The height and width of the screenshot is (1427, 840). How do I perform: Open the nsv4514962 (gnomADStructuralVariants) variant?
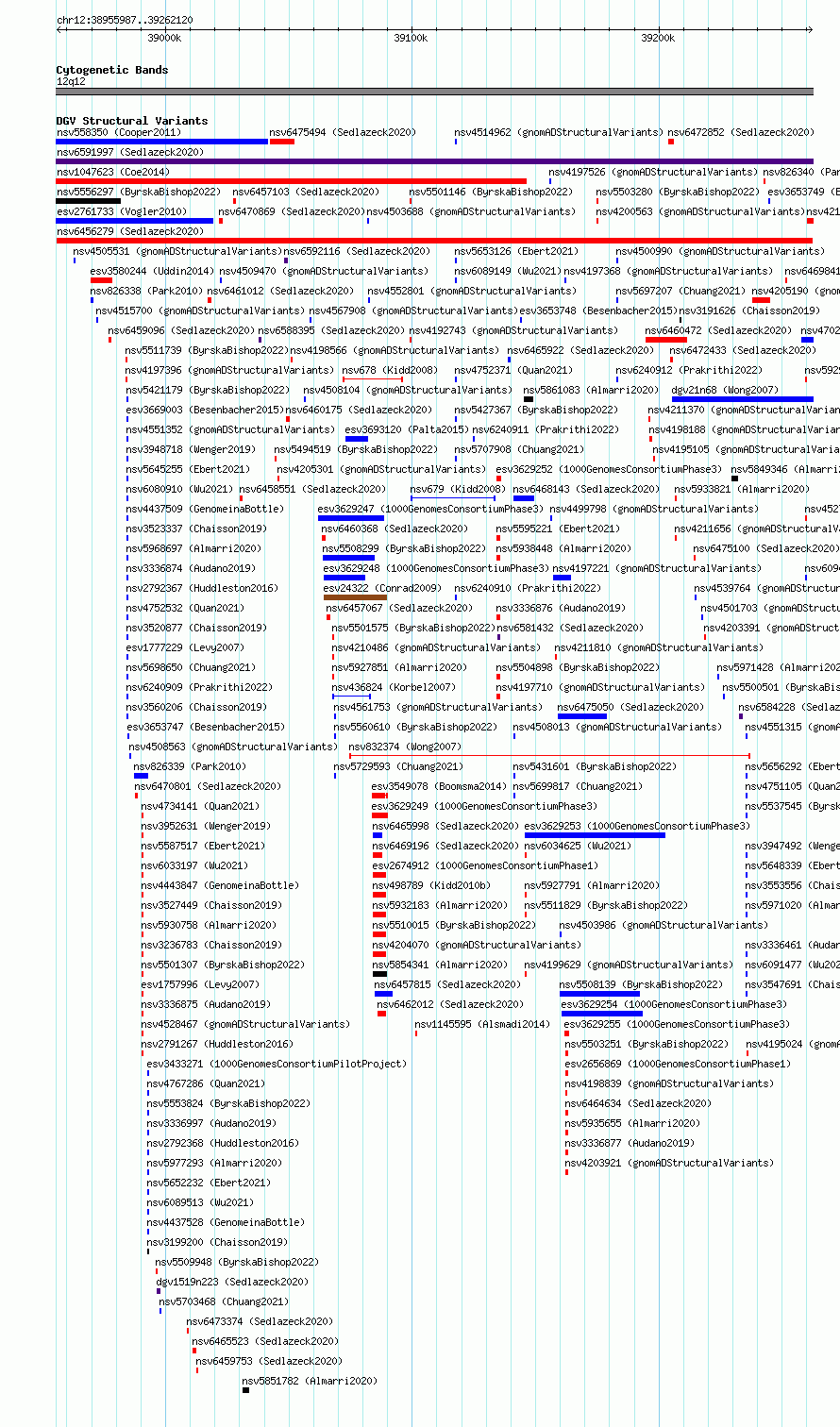(558, 133)
